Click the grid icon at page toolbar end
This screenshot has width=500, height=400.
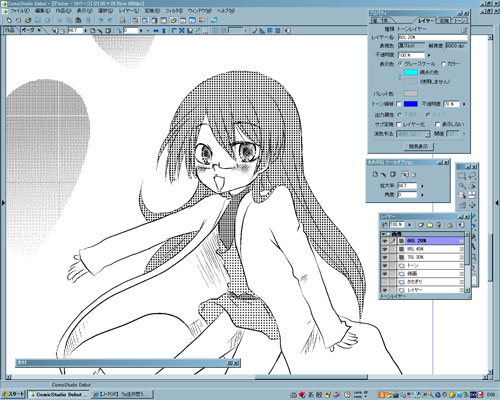pos(278,31)
